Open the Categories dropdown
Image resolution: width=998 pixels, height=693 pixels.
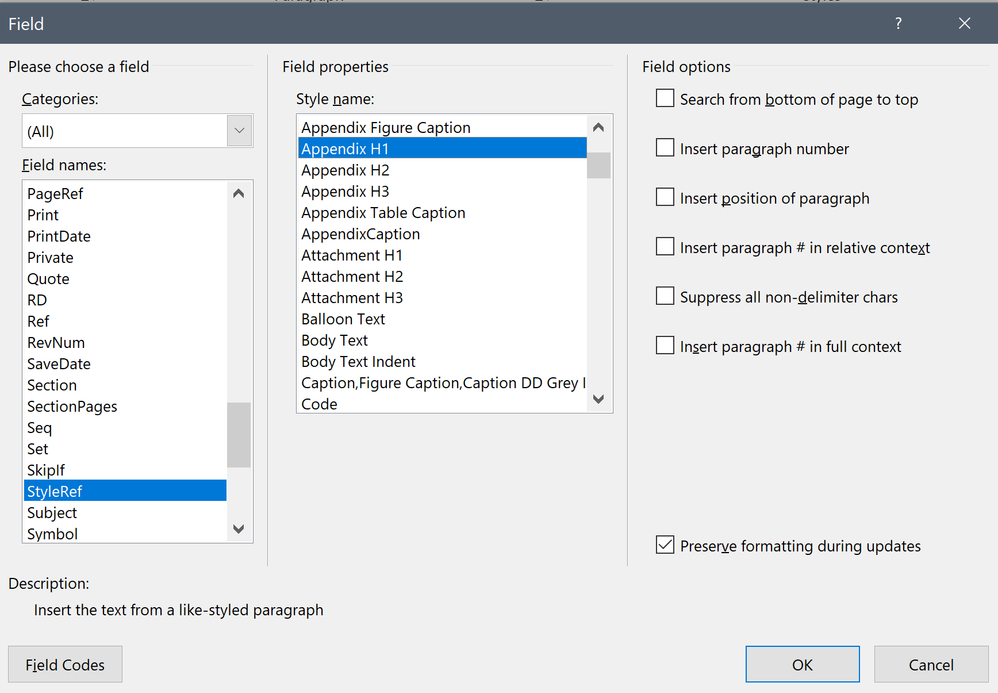click(x=239, y=131)
